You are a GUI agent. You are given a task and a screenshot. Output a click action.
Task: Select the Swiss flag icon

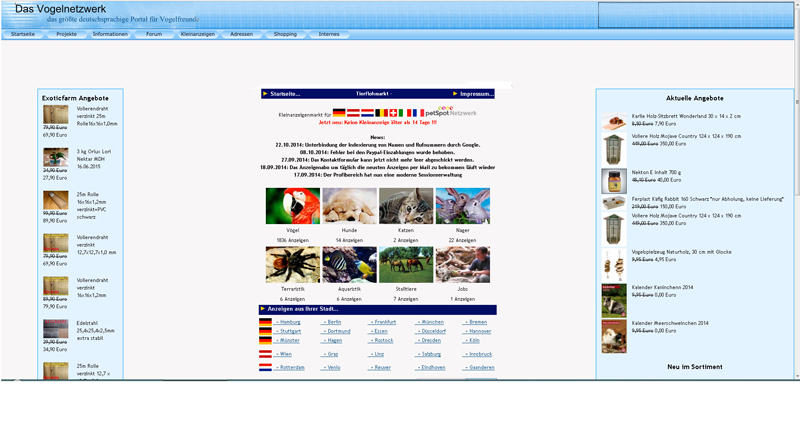click(x=393, y=113)
